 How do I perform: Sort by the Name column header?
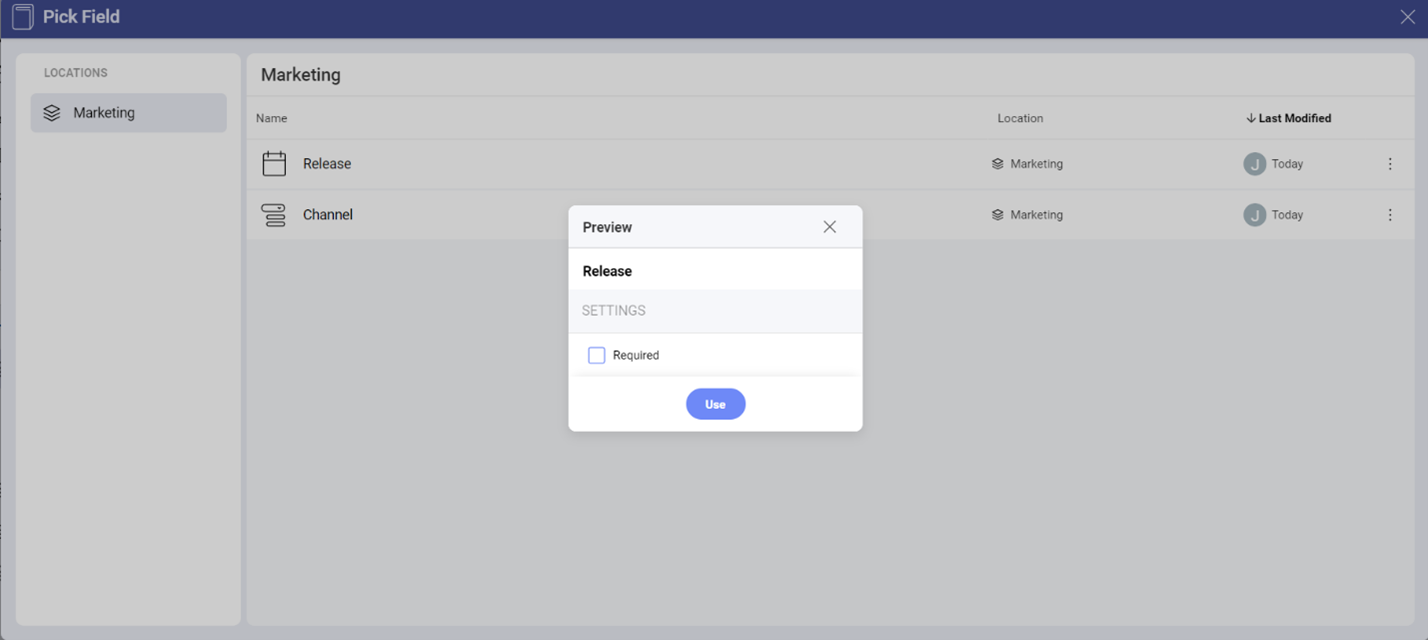tap(271, 118)
